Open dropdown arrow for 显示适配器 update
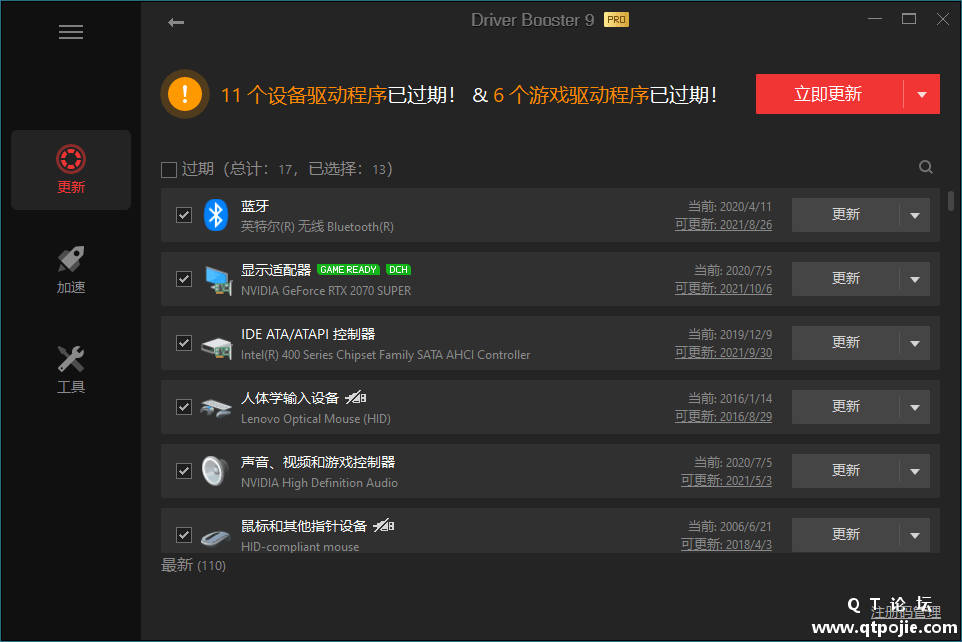The width and height of the screenshot is (962, 642). (x=915, y=279)
